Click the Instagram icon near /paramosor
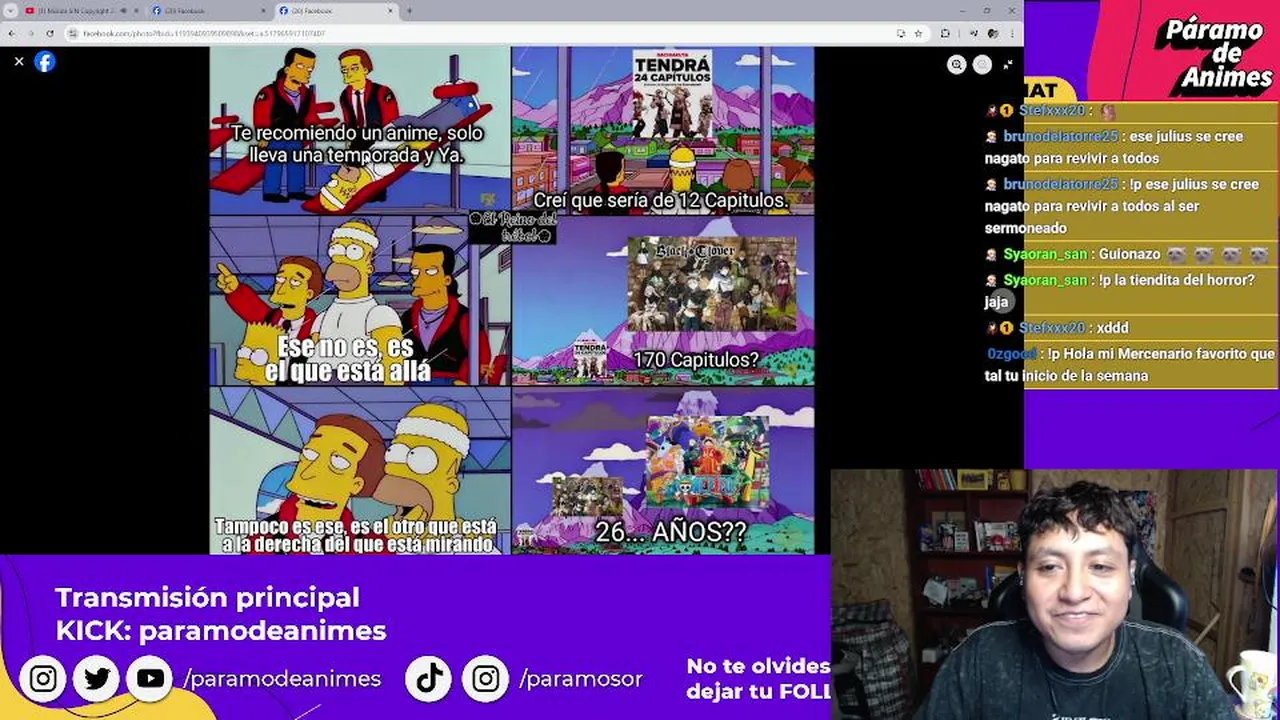 [486, 679]
